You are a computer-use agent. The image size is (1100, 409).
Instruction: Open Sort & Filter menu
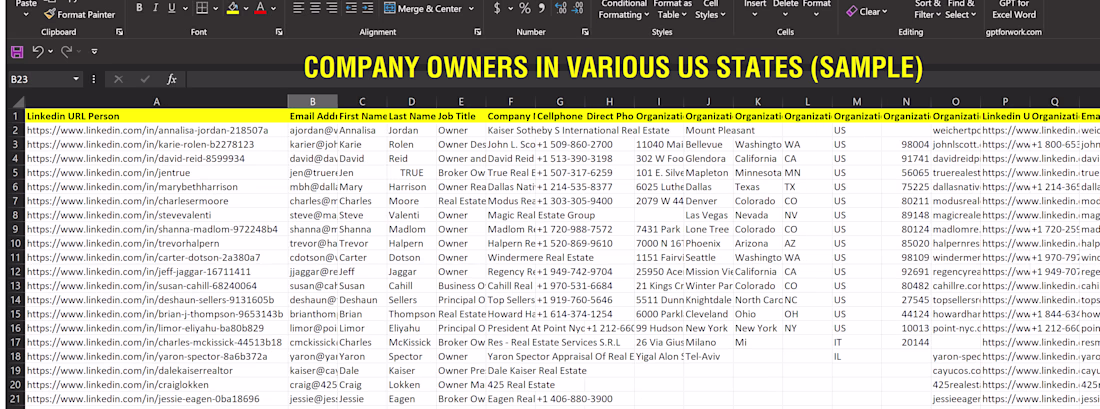[928, 8]
